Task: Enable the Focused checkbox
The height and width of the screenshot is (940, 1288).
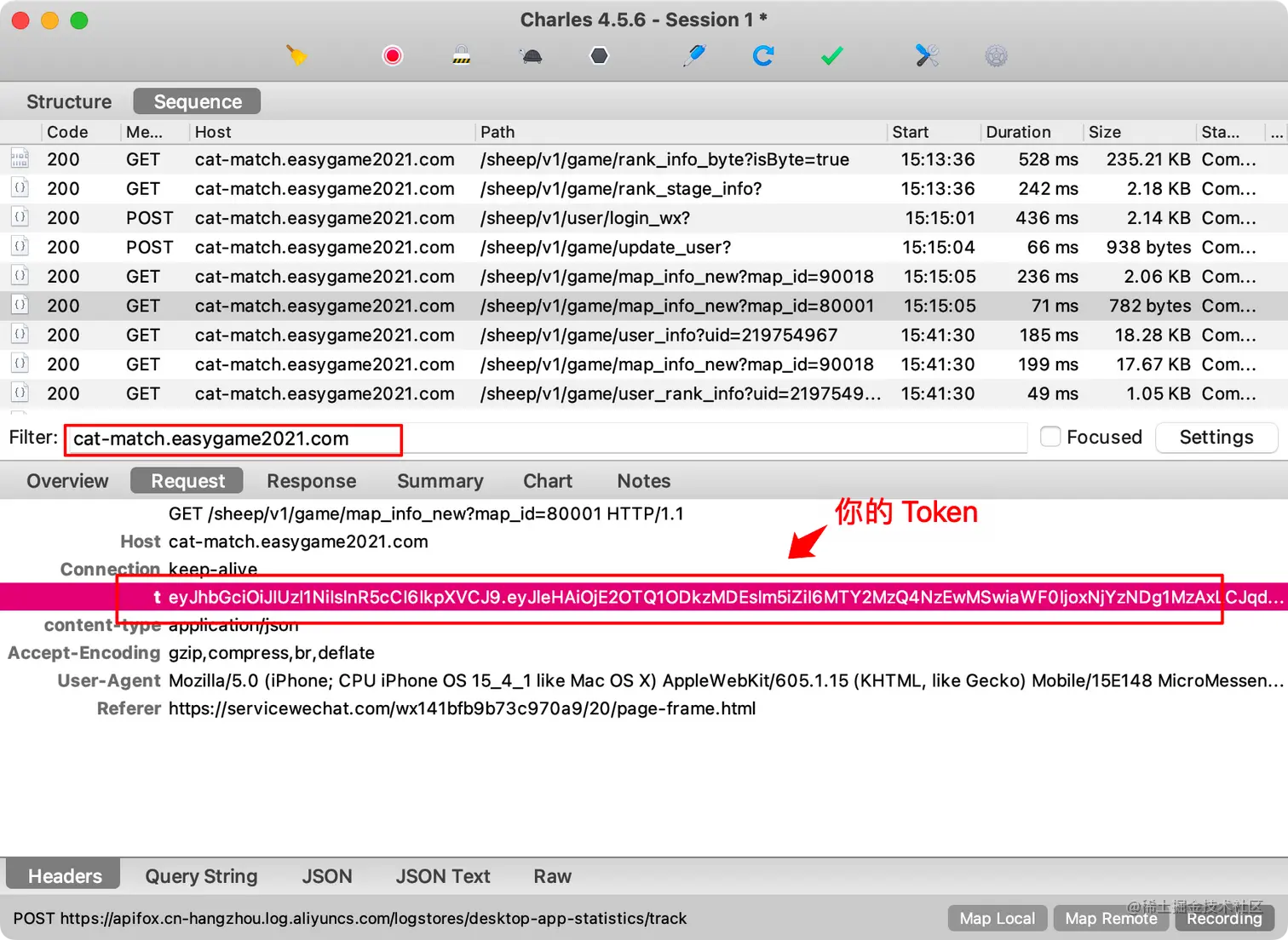Action: [x=1051, y=437]
